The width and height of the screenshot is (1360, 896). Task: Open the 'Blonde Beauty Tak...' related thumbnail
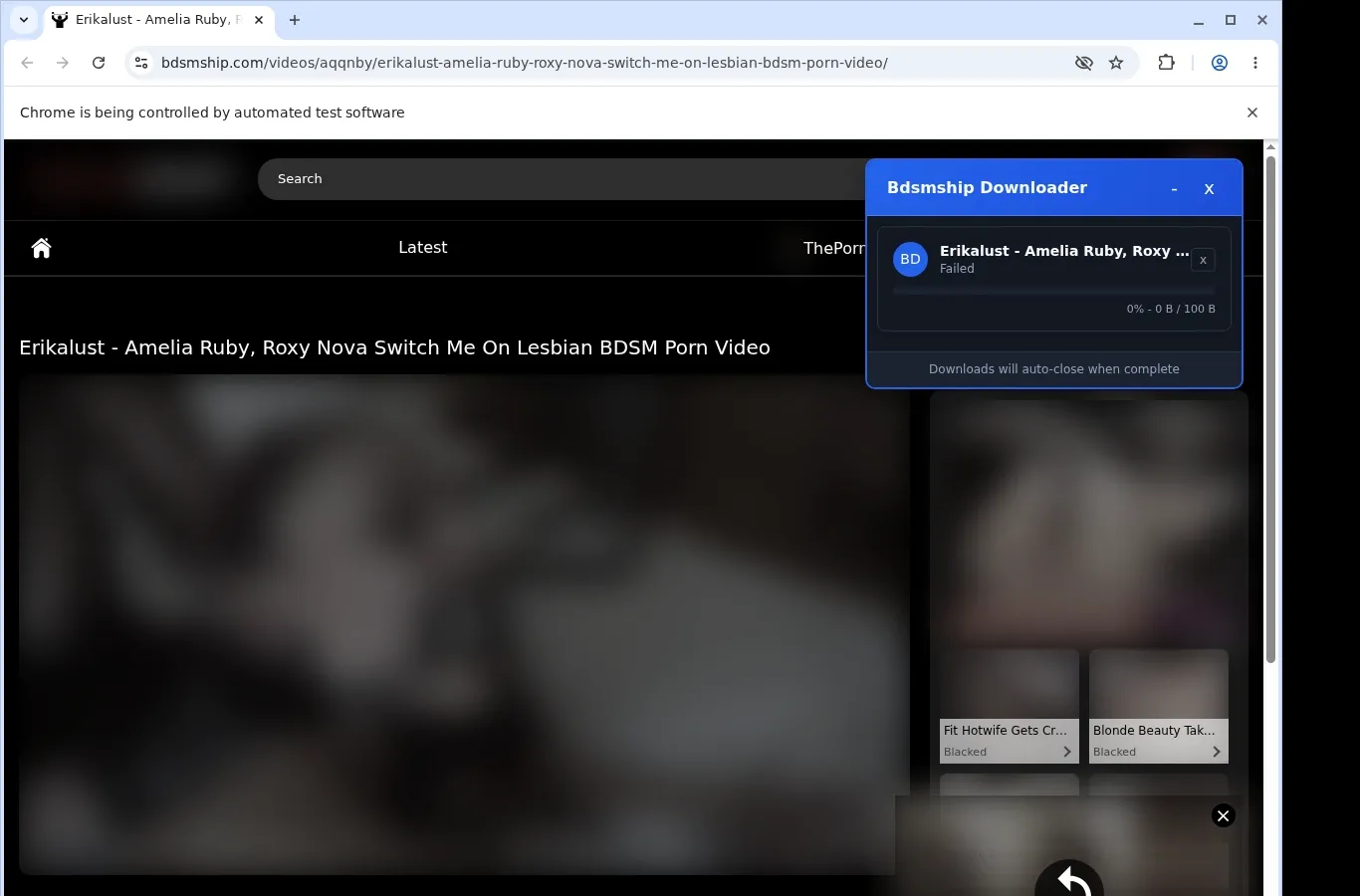point(1159,707)
